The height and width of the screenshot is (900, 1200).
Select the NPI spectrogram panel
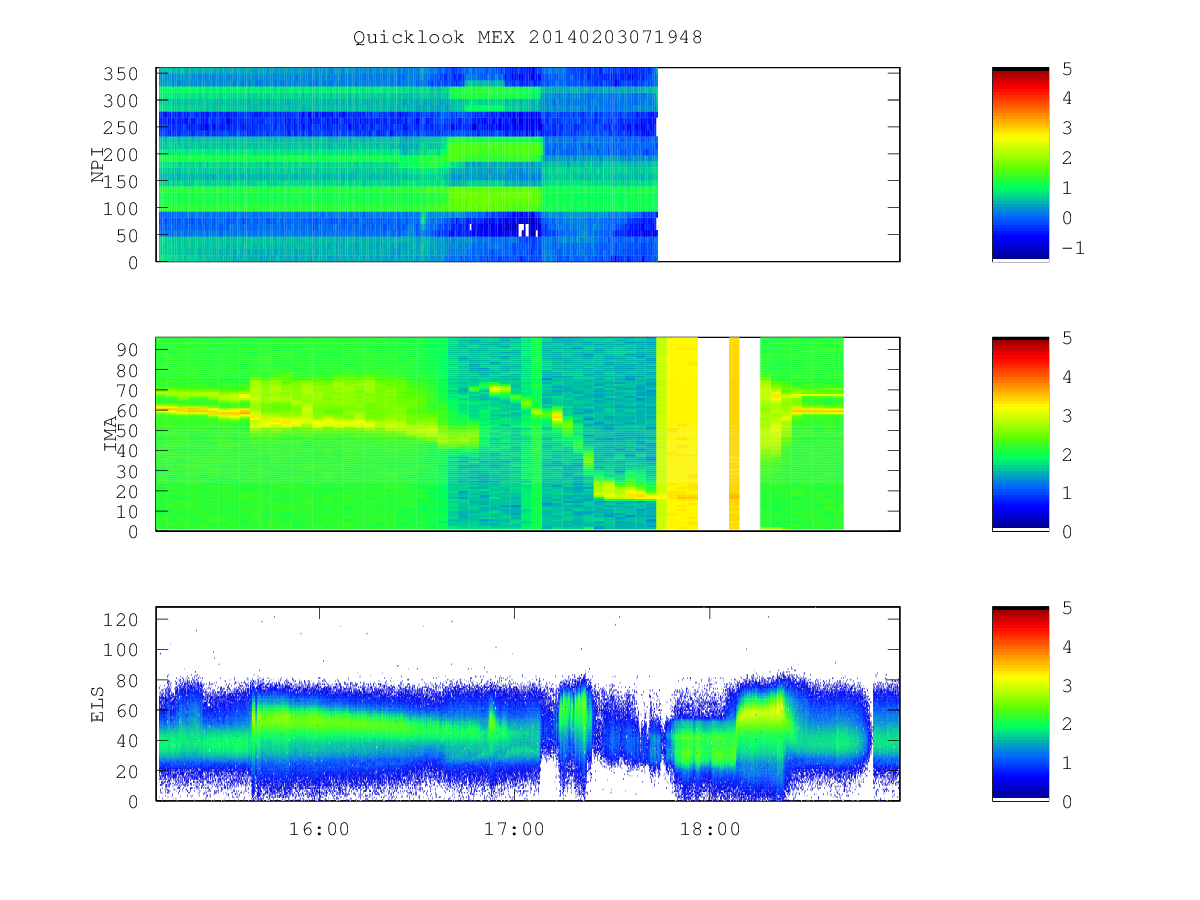(528, 165)
